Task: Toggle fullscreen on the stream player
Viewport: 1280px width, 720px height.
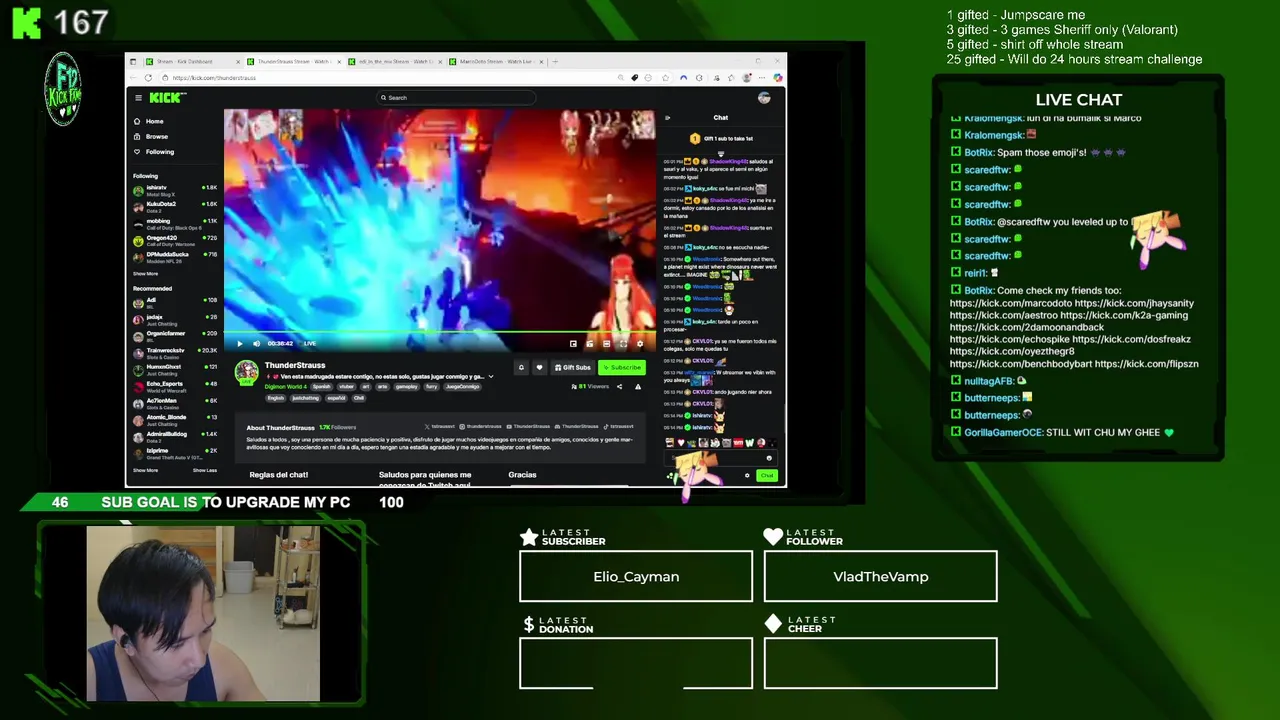Action: point(623,343)
